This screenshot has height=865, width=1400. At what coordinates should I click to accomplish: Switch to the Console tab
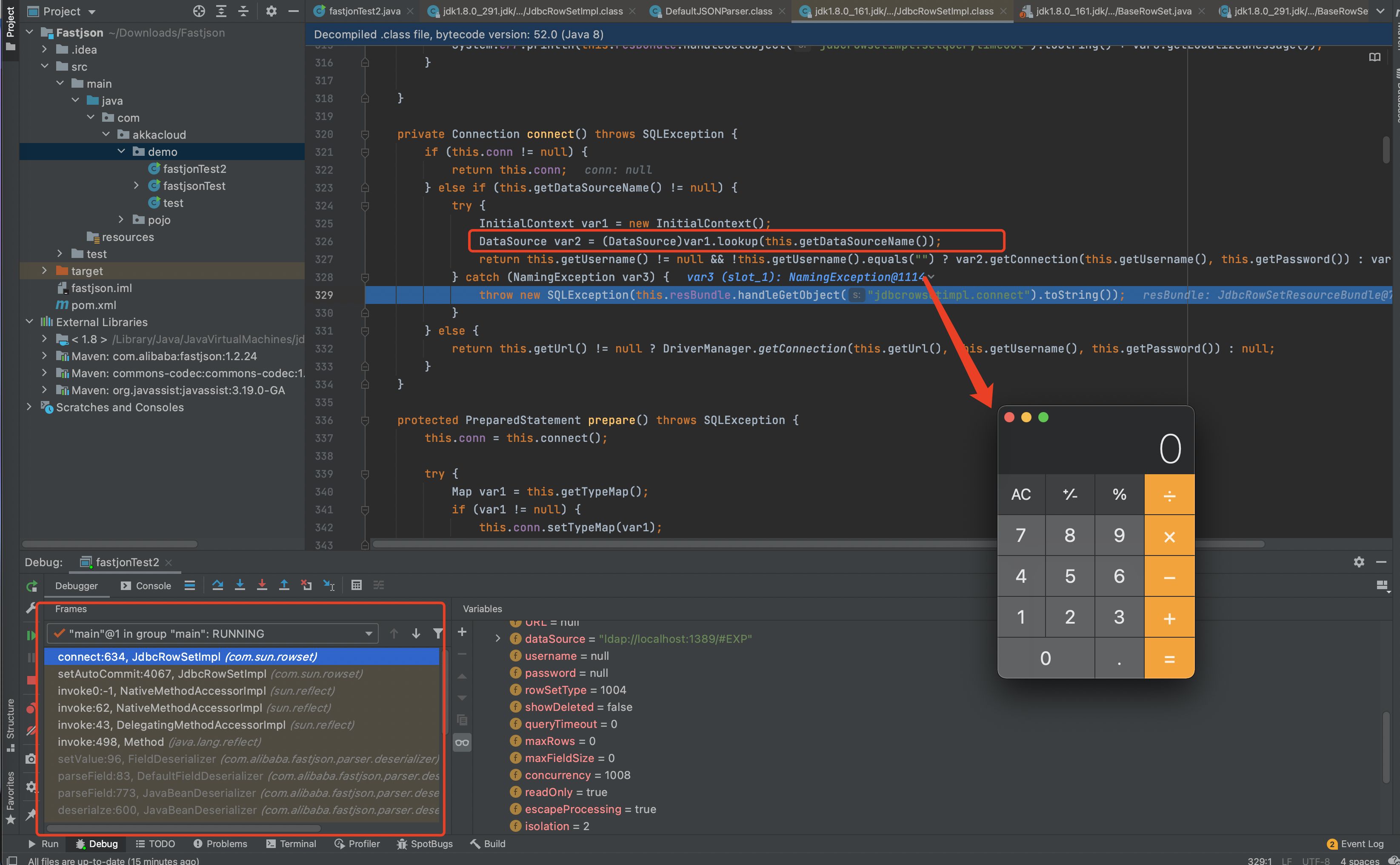tap(146, 586)
